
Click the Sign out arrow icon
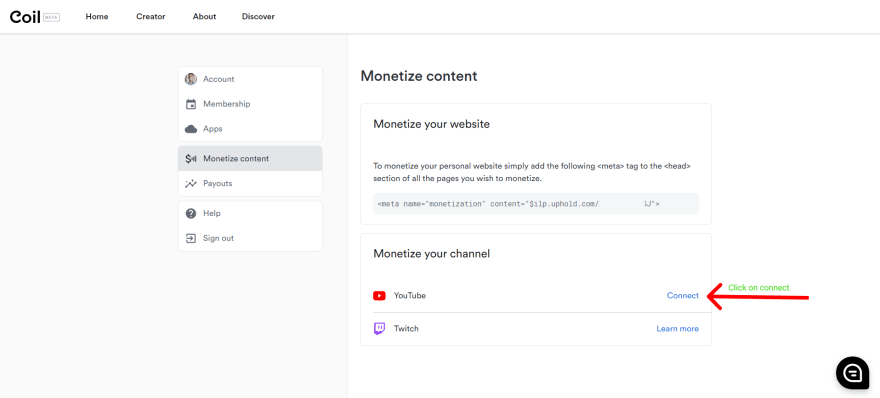(x=191, y=238)
